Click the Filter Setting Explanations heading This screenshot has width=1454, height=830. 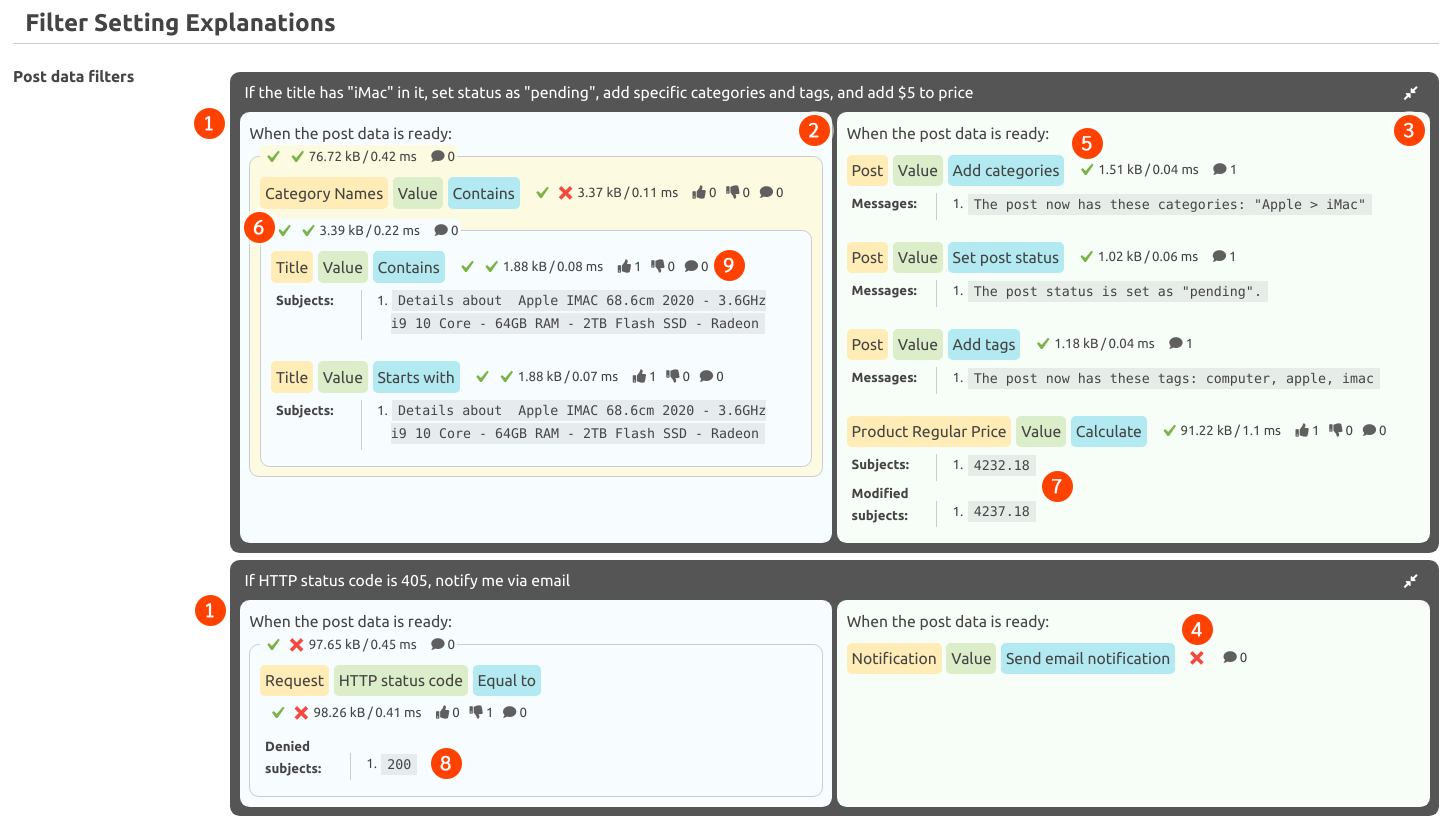tap(181, 22)
